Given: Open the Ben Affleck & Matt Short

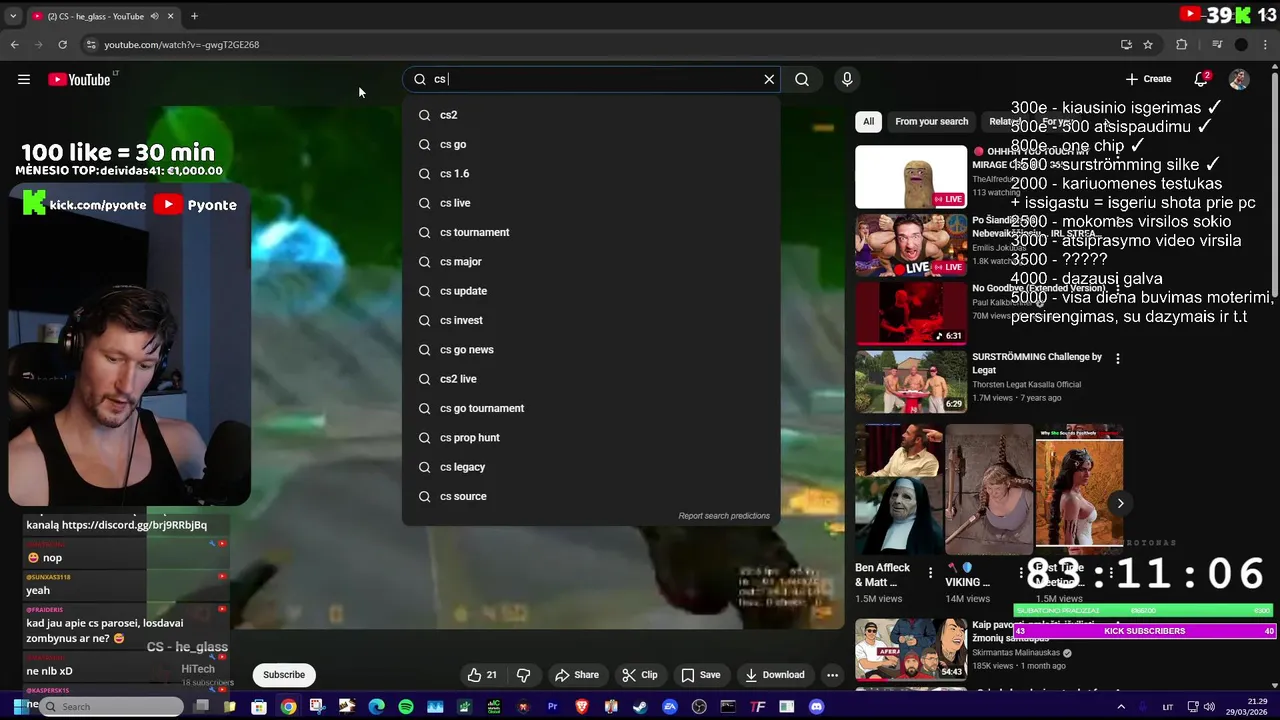Looking at the screenshot, I should coord(899,489).
